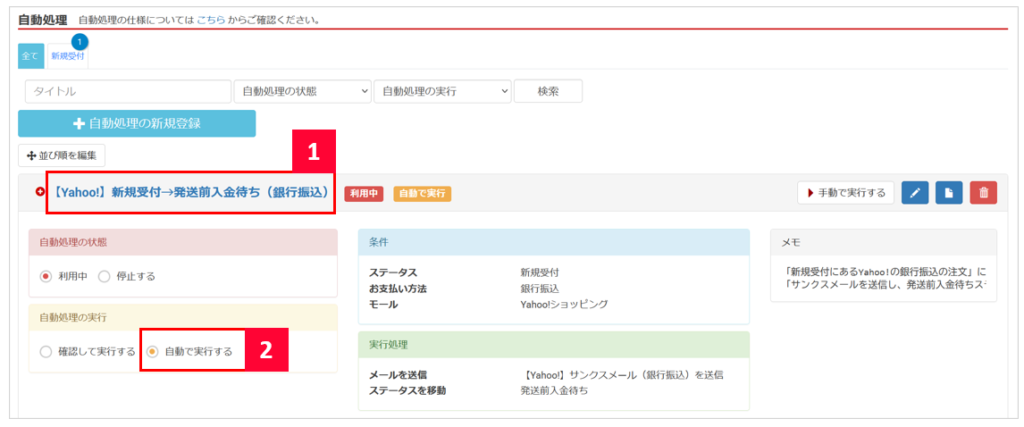Select the 自動で実行する radio button

pyautogui.click(x=152, y=352)
